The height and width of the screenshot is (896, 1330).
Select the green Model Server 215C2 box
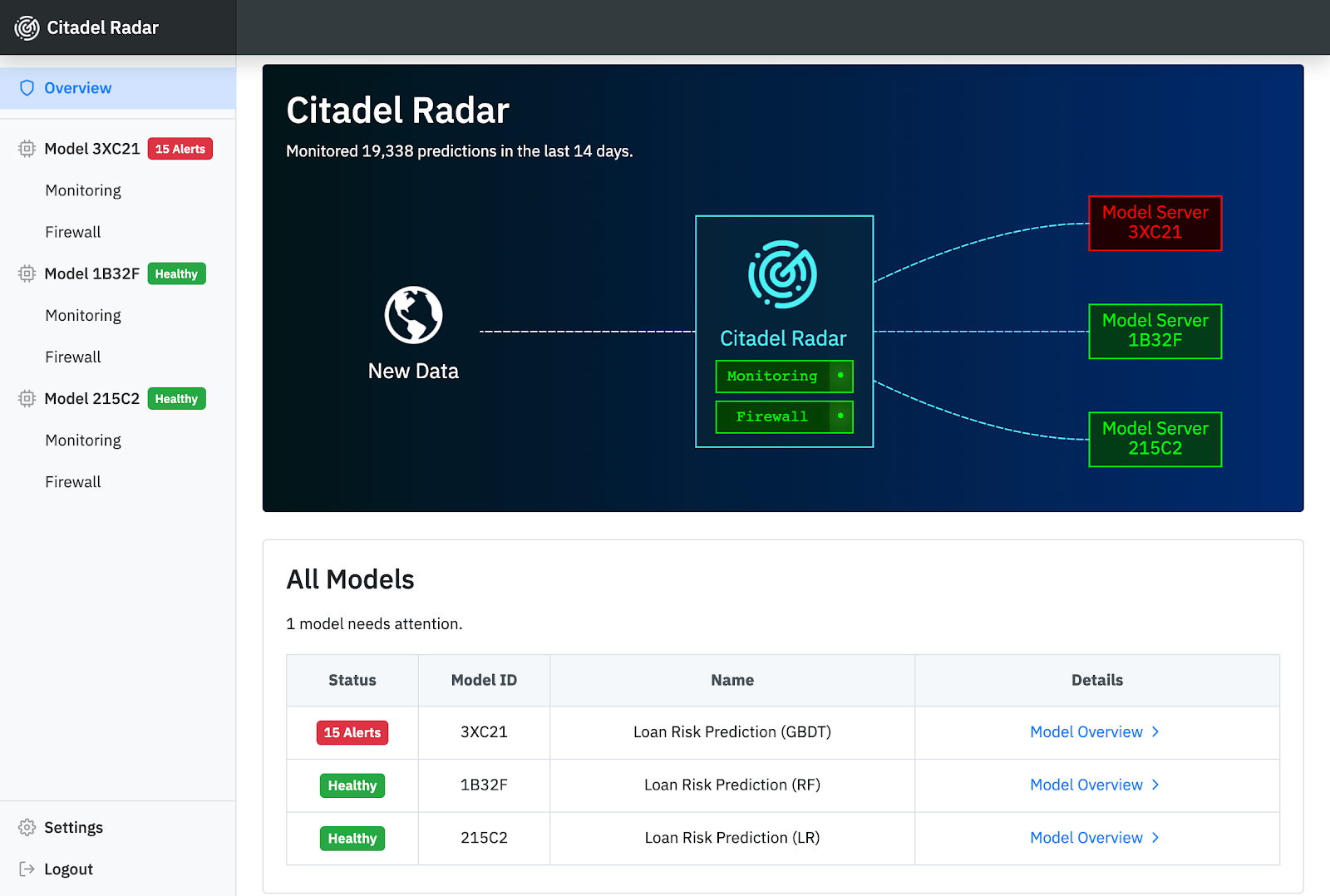1155,439
